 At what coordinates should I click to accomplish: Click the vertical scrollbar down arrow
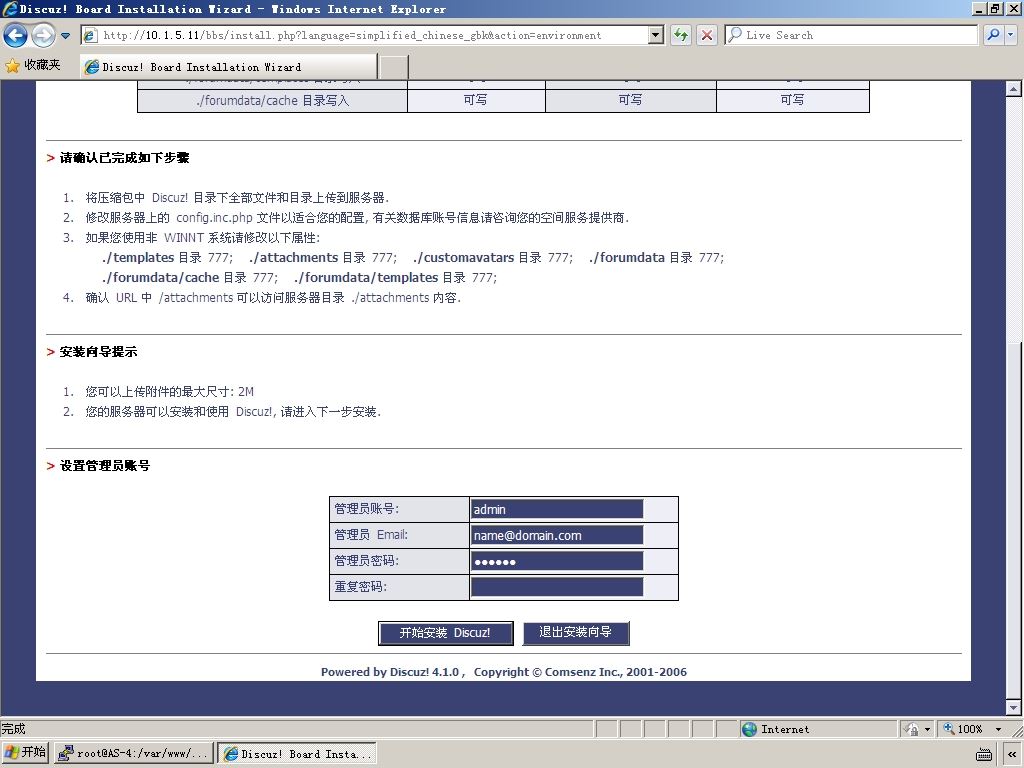(x=1014, y=707)
